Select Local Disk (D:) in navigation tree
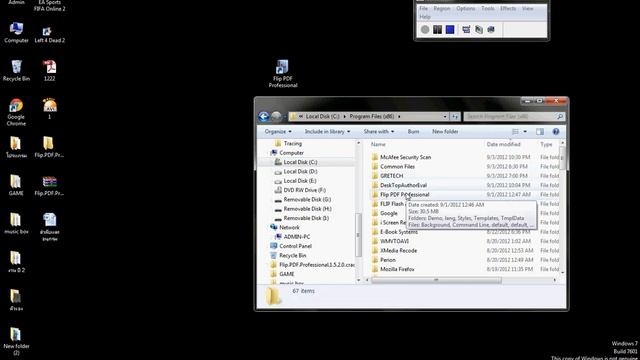640x360 pixels. (300, 171)
